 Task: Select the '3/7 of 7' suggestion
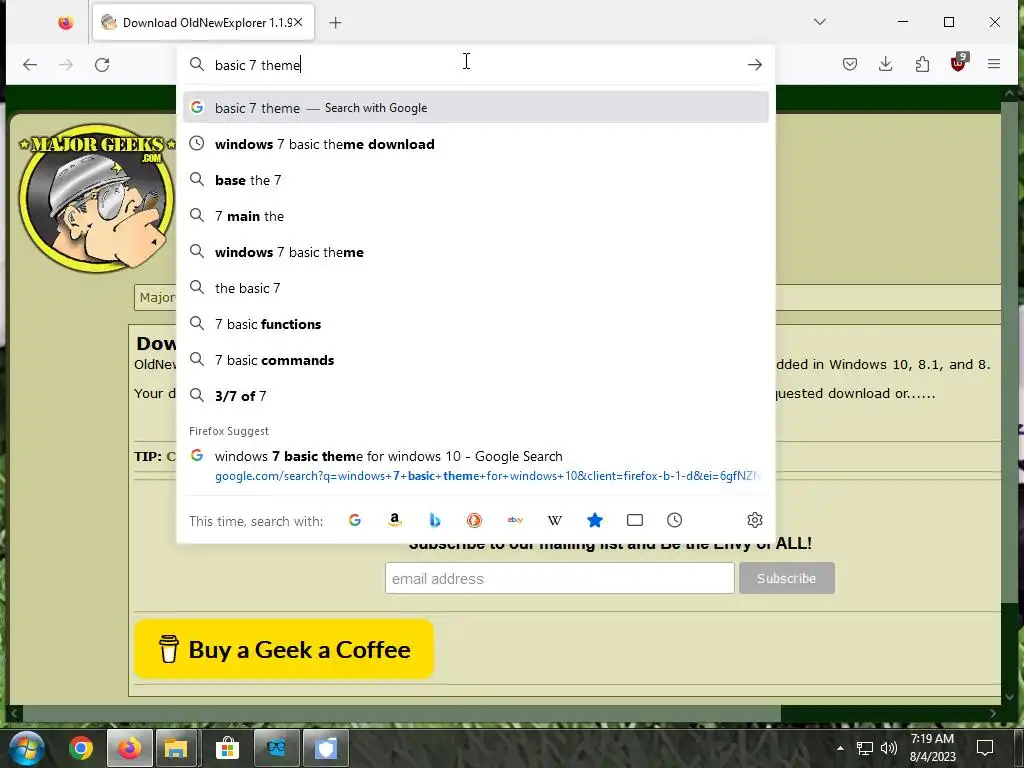[475, 396]
